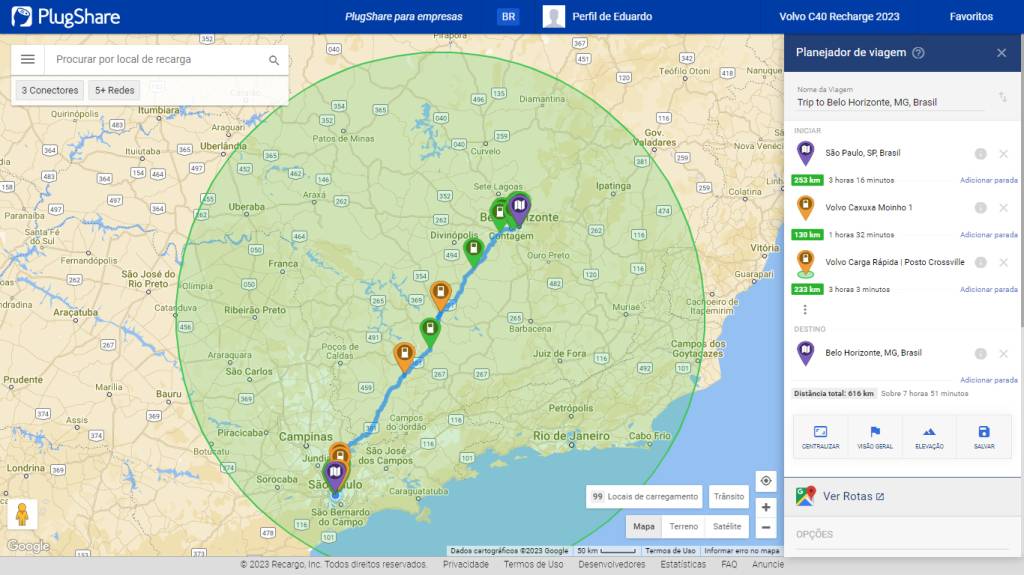The width and height of the screenshot is (1024, 575).
Task: Expand the OPÇÕES section
Action: click(x=814, y=534)
